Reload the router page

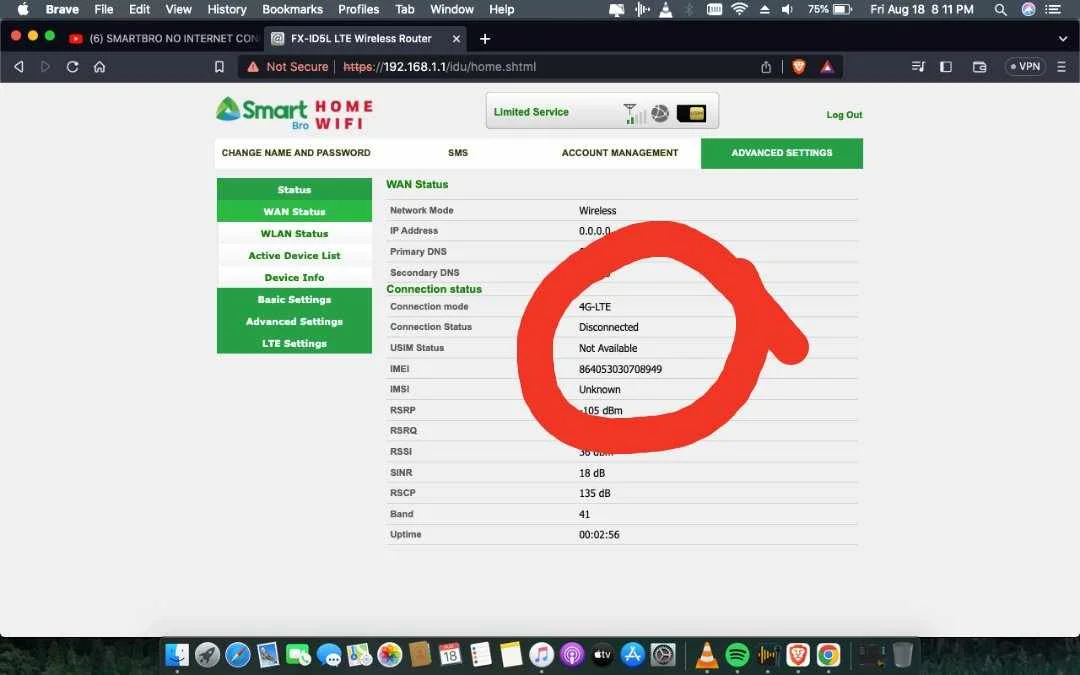72,67
